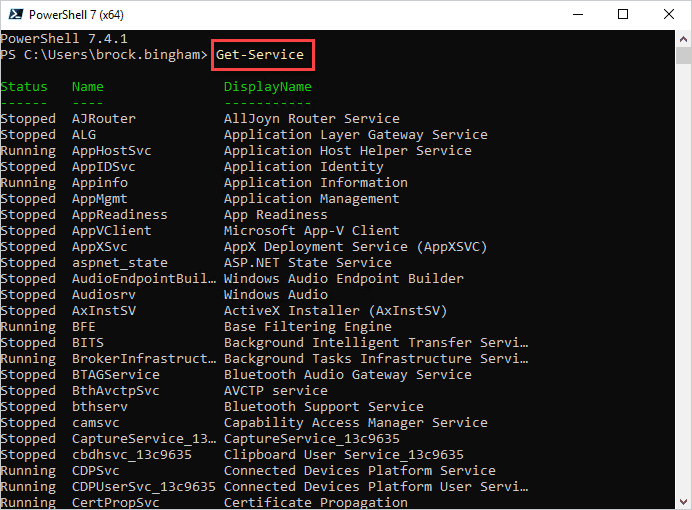This screenshot has height=510, width=692.
Task: Click Connected Devices Platform Service text
Action: (x=360, y=471)
